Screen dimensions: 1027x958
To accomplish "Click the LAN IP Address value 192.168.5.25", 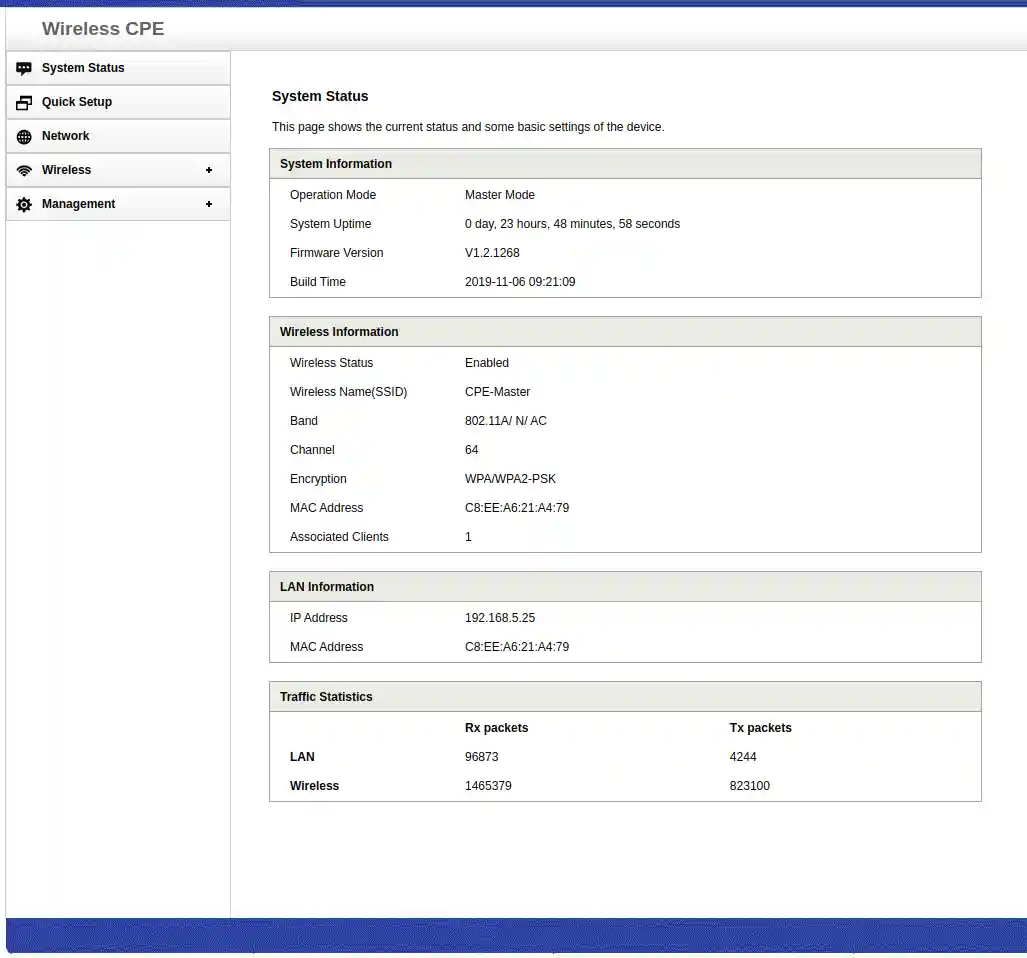I will coord(500,617).
